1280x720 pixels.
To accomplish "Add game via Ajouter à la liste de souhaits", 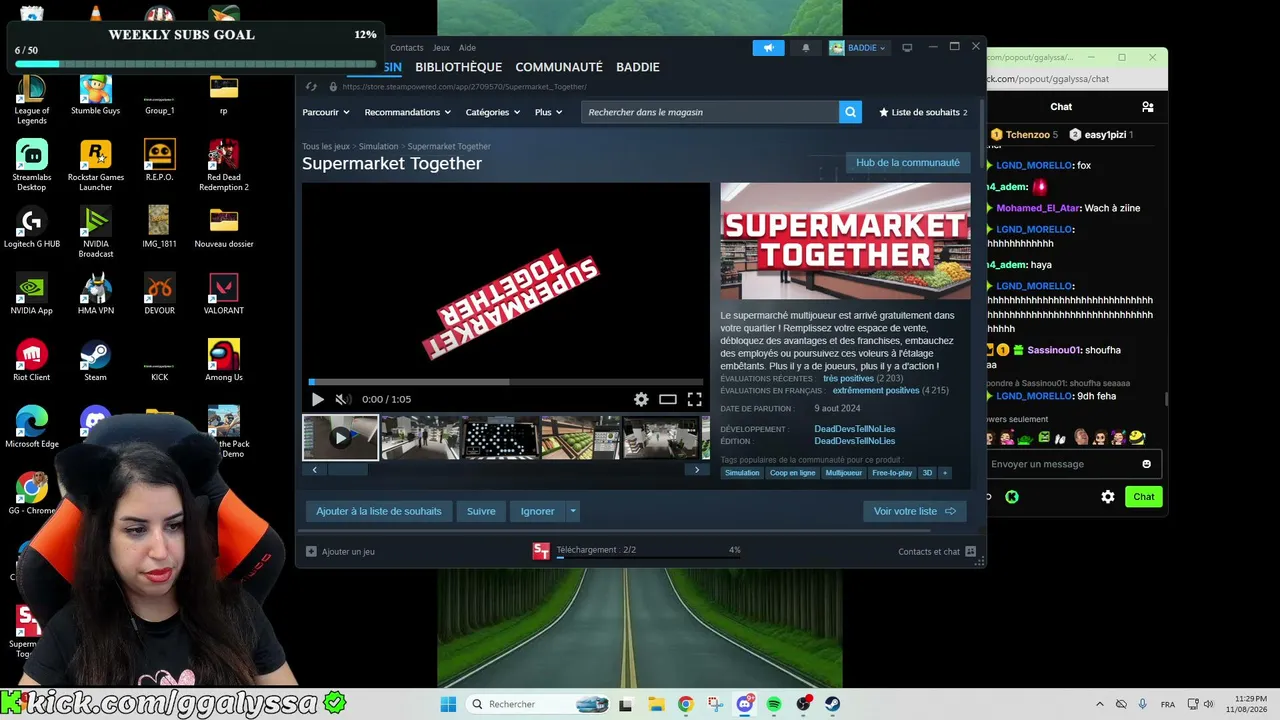I will click(379, 511).
